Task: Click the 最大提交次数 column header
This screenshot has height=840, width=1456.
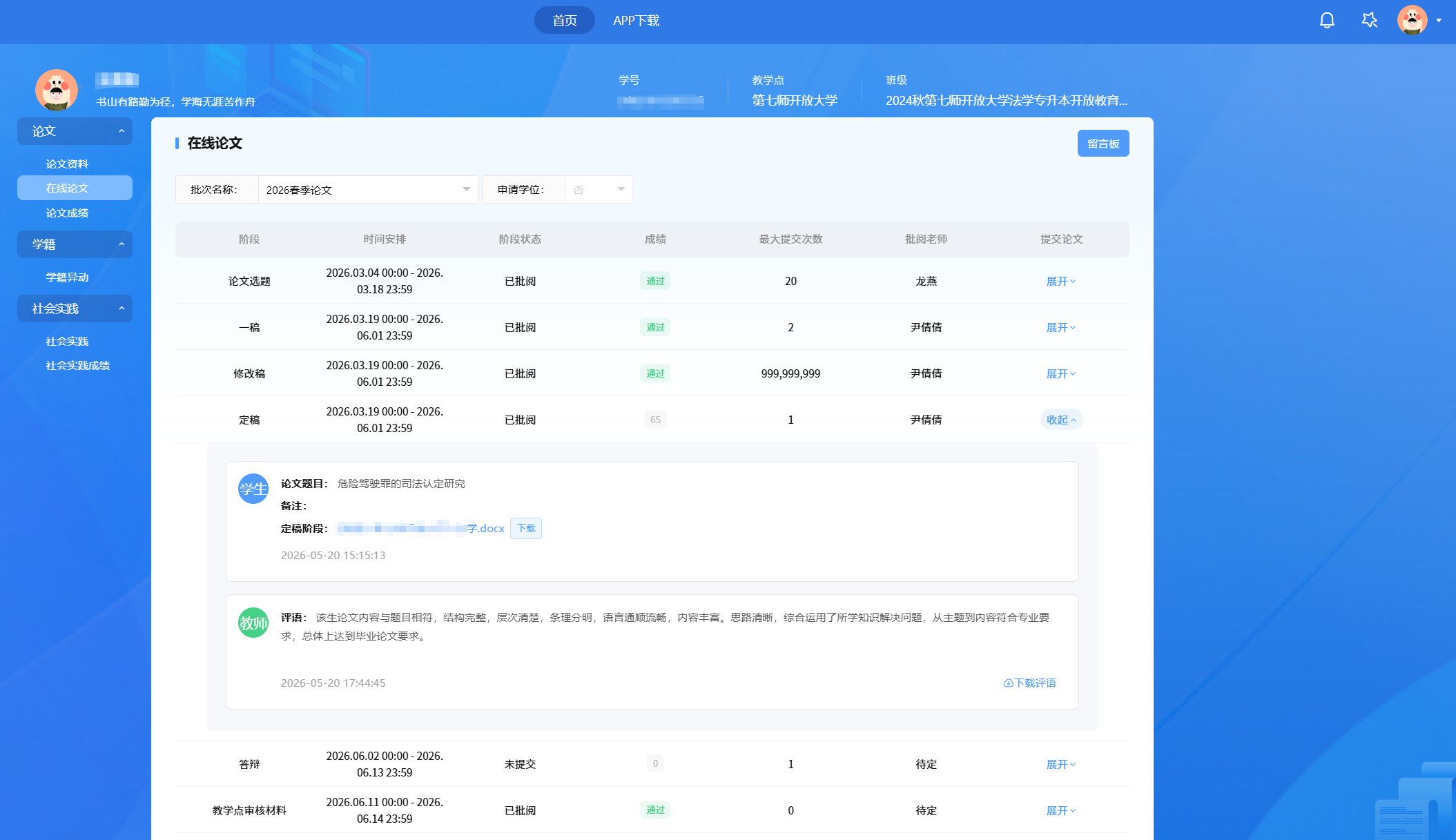Action: point(790,239)
